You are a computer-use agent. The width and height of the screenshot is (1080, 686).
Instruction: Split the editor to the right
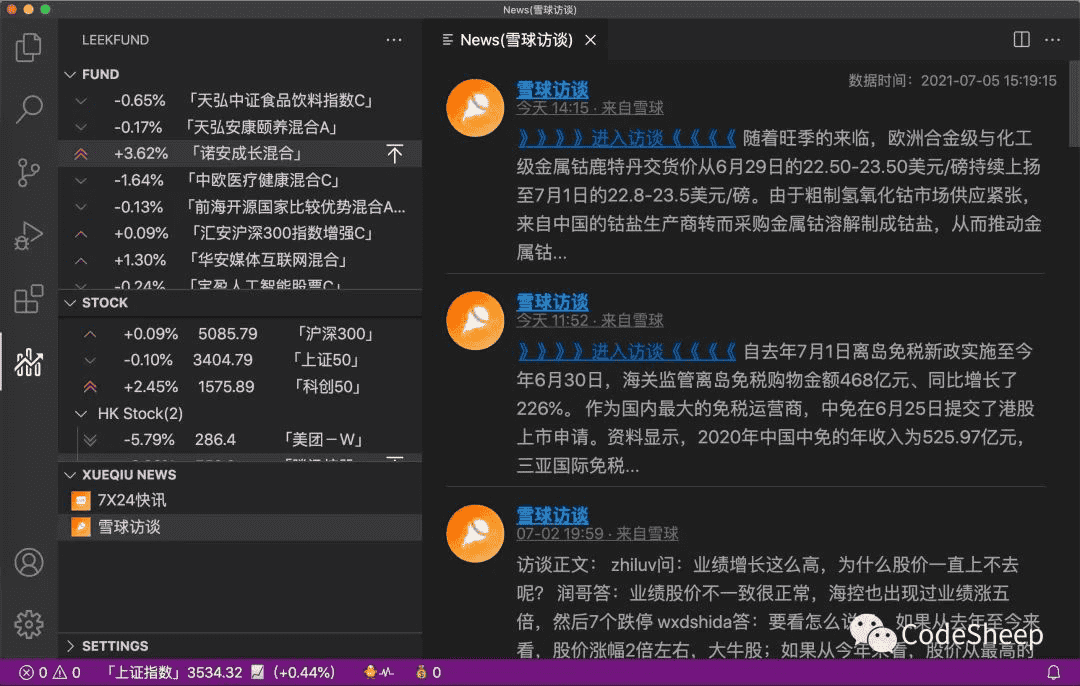click(x=1021, y=40)
